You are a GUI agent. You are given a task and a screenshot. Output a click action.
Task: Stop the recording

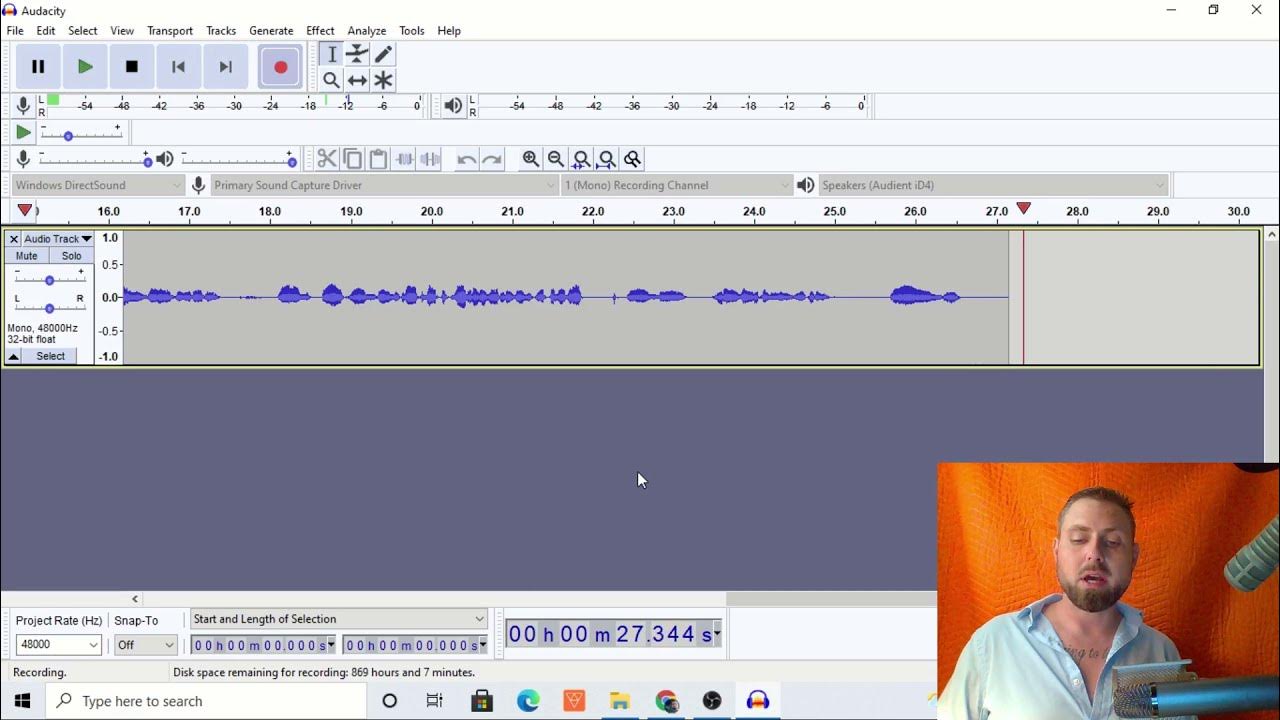pos(131,67)
